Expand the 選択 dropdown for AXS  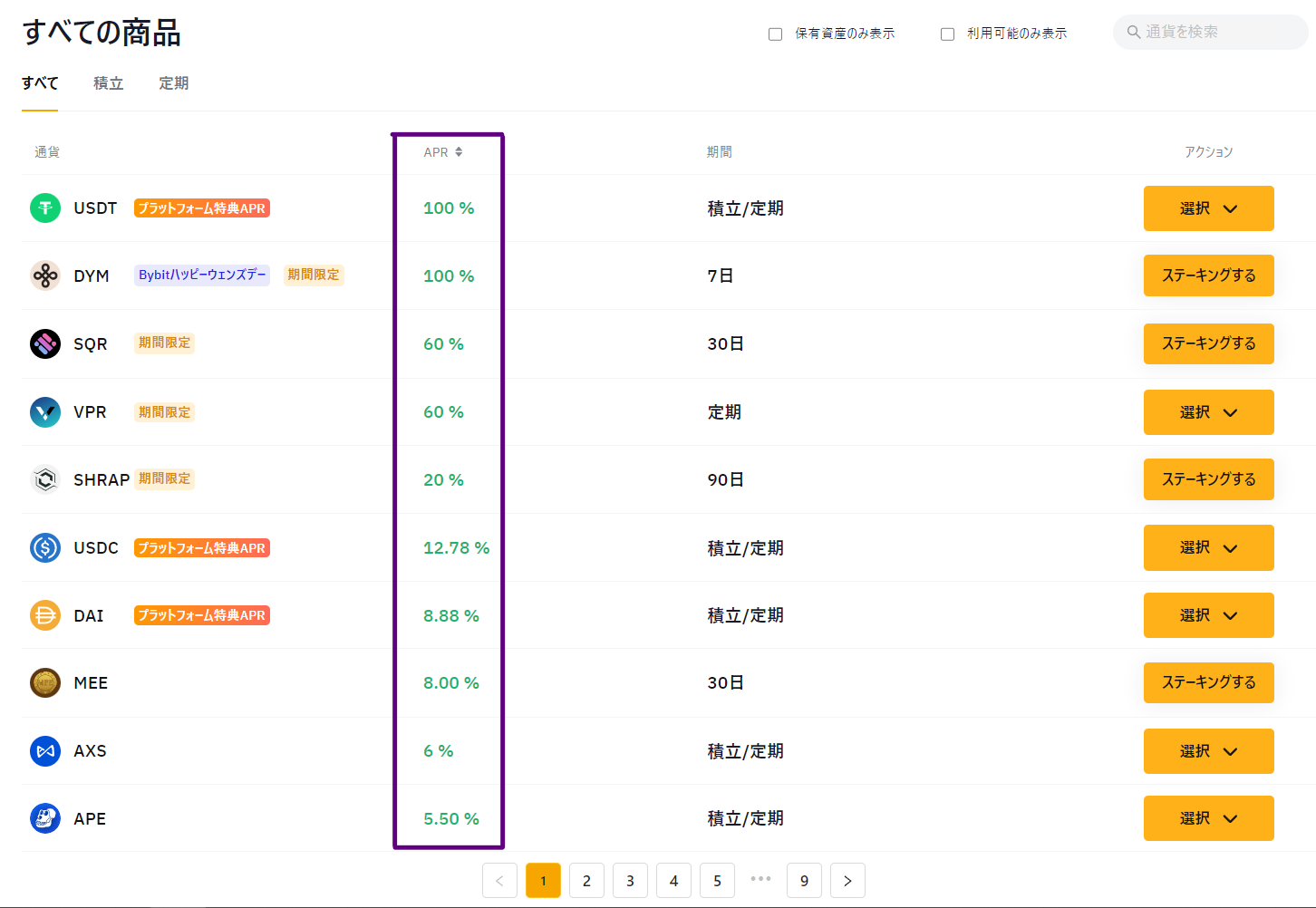[x=1208, y=750]
